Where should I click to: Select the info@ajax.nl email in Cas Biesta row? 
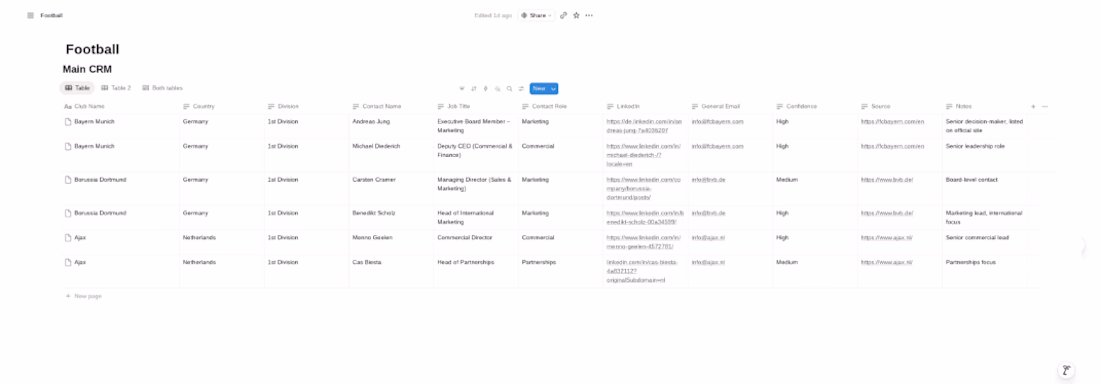coord(709,262)
